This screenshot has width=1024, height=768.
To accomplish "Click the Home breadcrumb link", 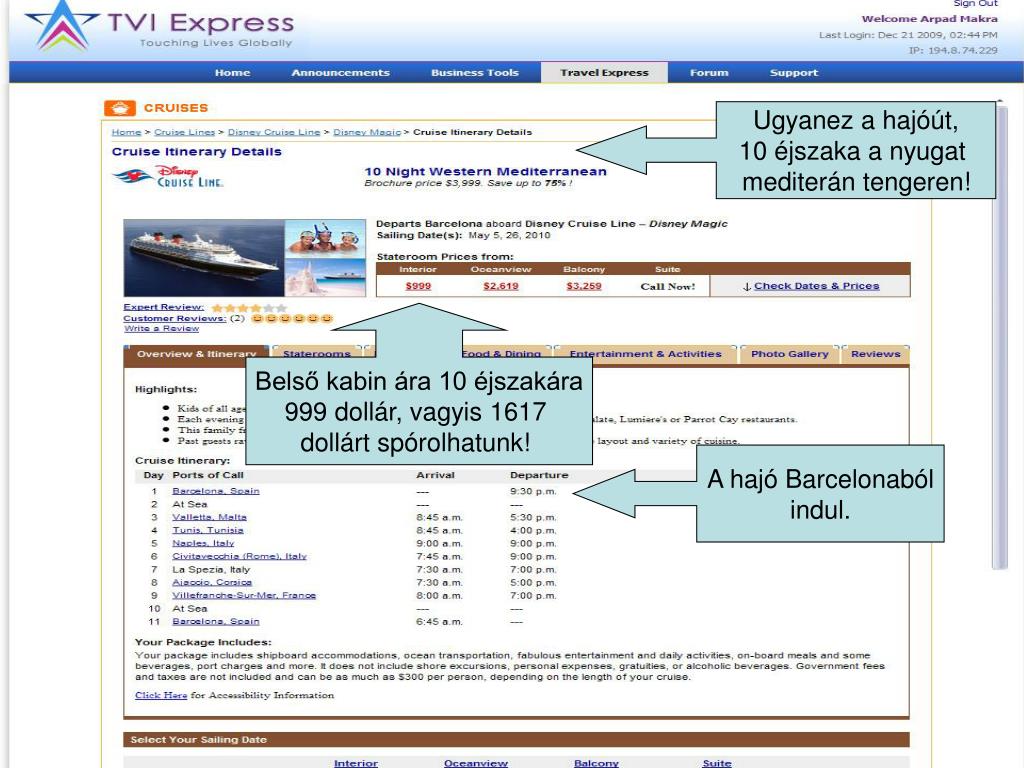I will click(126, 132).
